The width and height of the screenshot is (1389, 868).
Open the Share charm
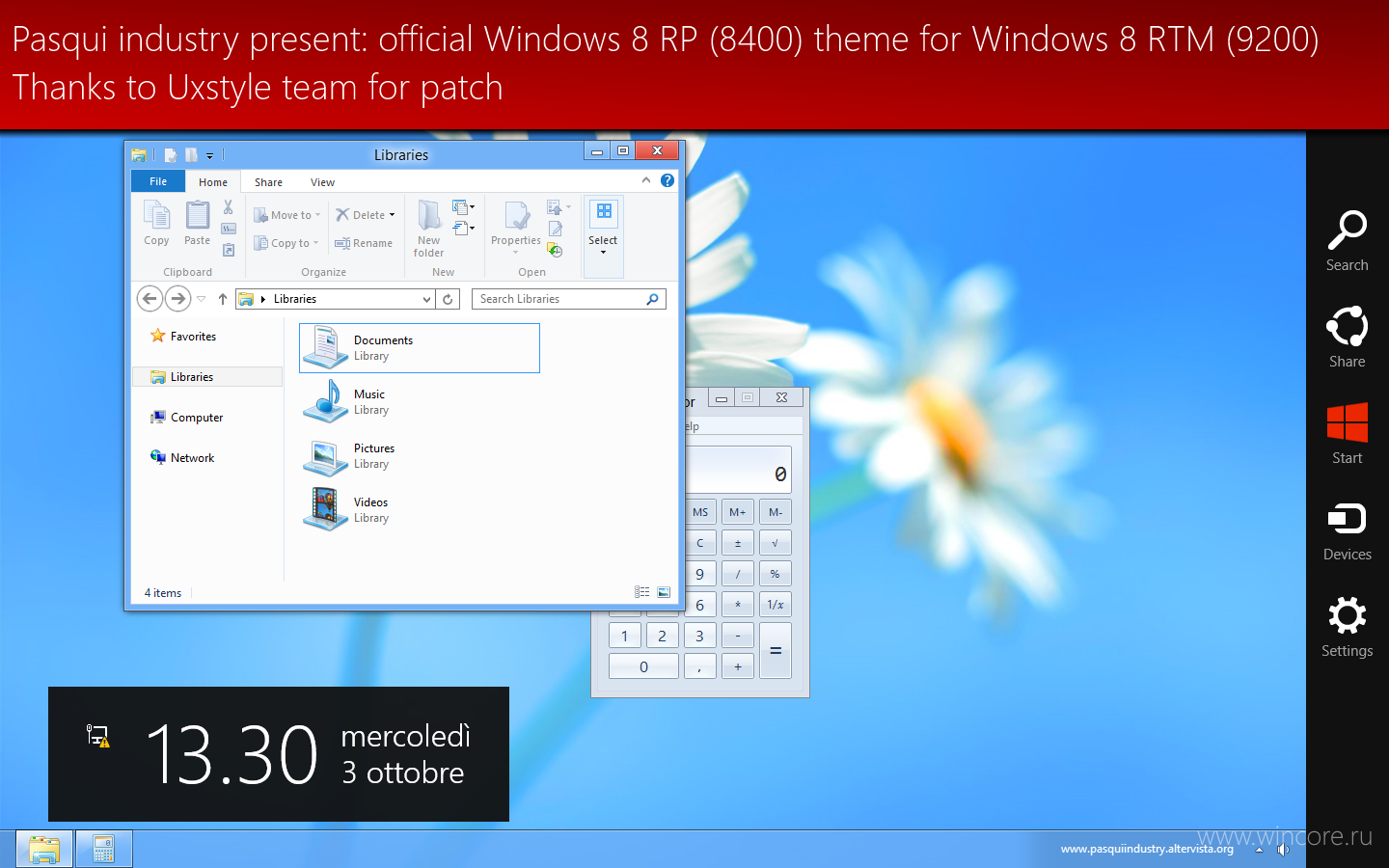point(1348,338)
